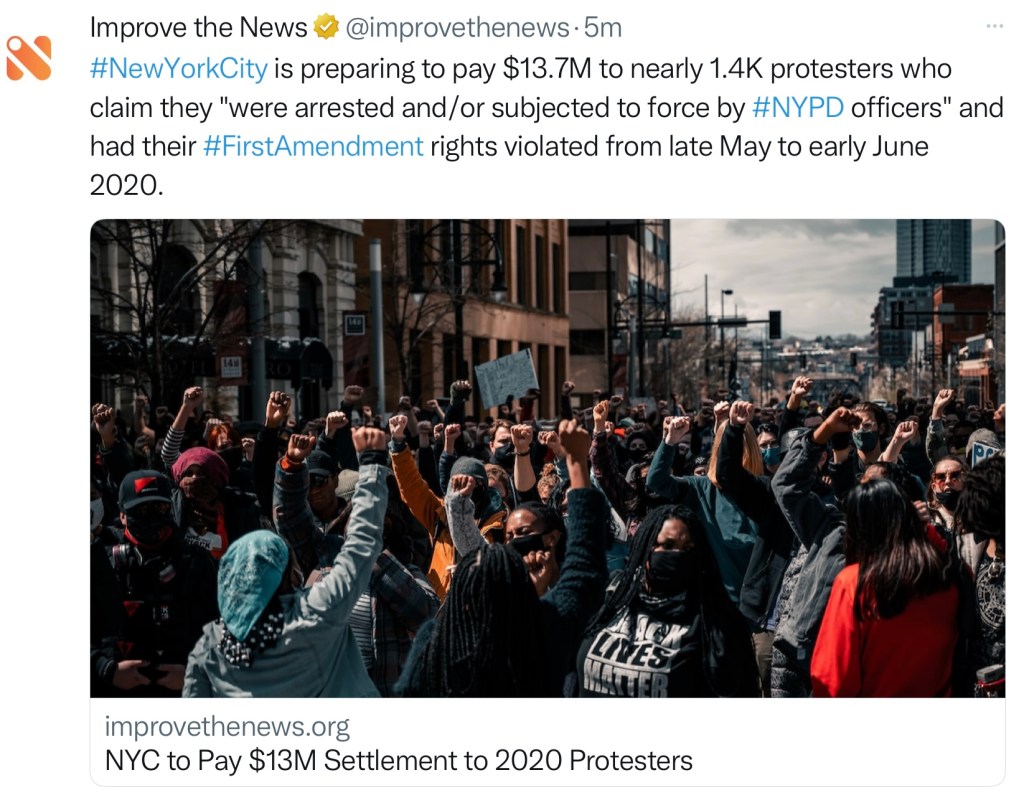1024x803 pixels.
Task: Open the "NYC to Pay $13M Settlement" headline
Action: click(398, 760)
